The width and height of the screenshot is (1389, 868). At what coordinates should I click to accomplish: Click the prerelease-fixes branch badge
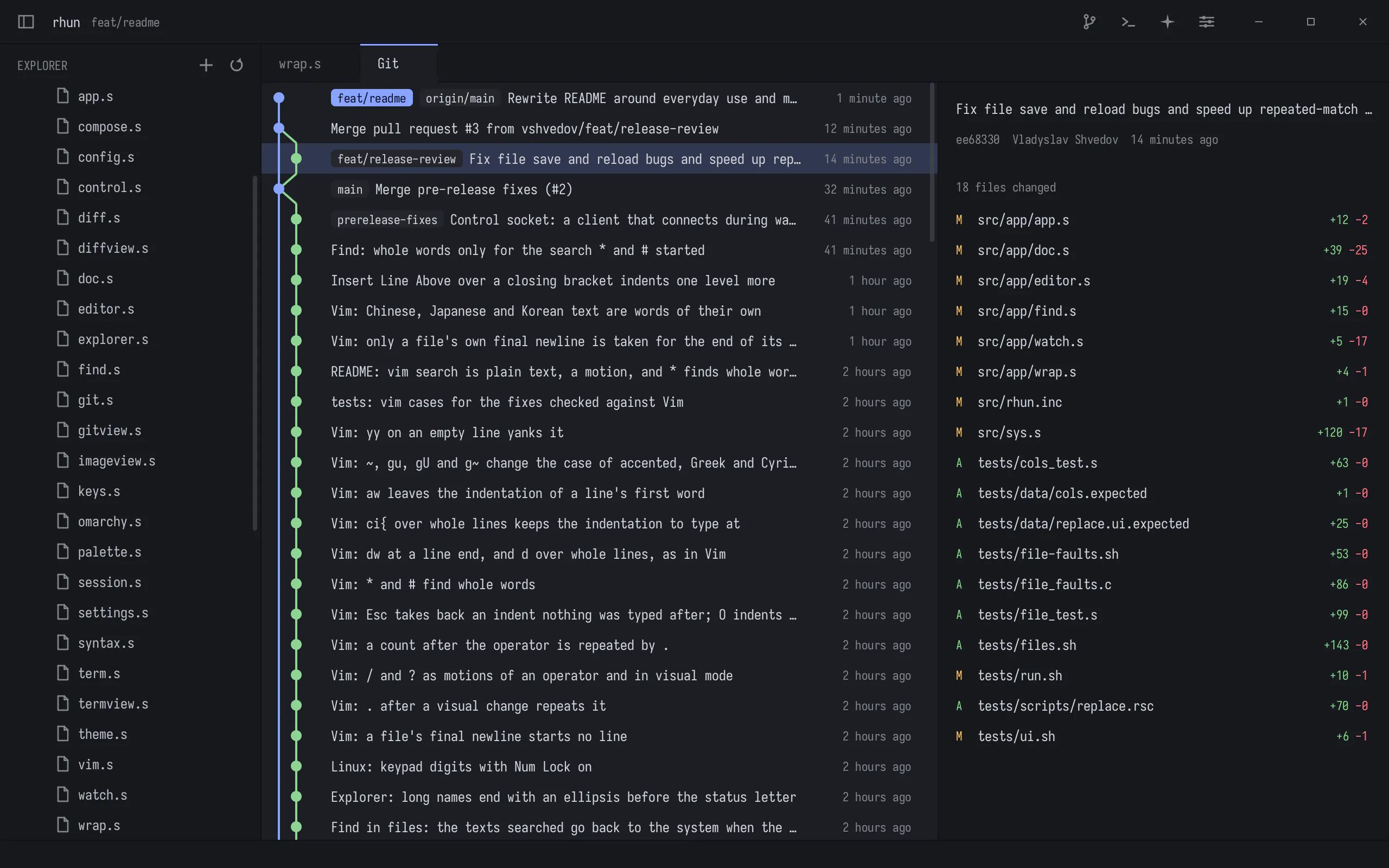tap(387, 220)
